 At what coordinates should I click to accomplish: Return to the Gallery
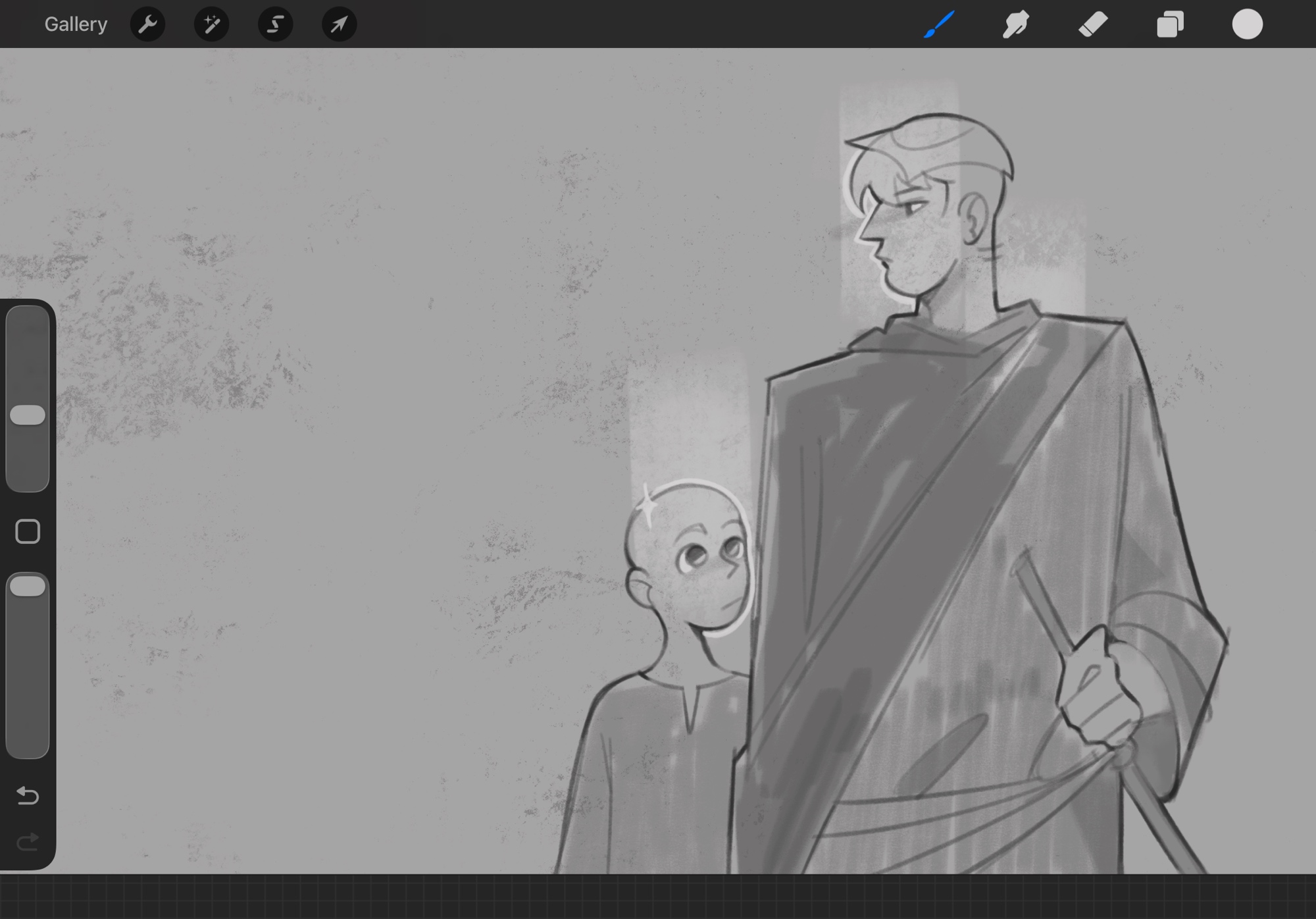pos(76,24)
